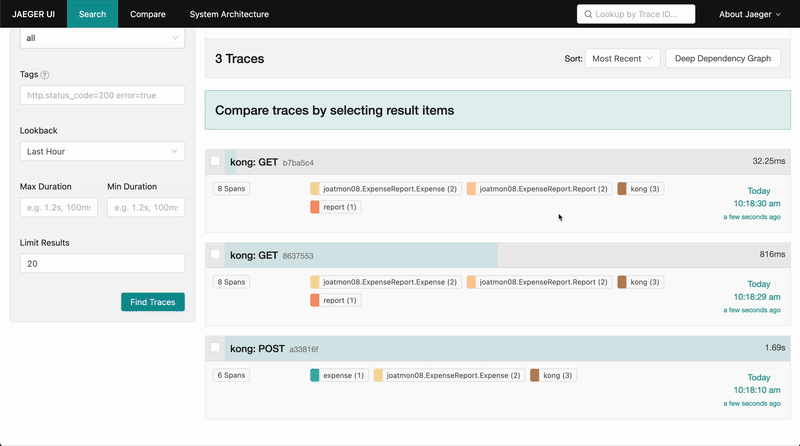Switch to the Compare tab
This screenshot has width=800, height=446.
click(x=147, y=14)
